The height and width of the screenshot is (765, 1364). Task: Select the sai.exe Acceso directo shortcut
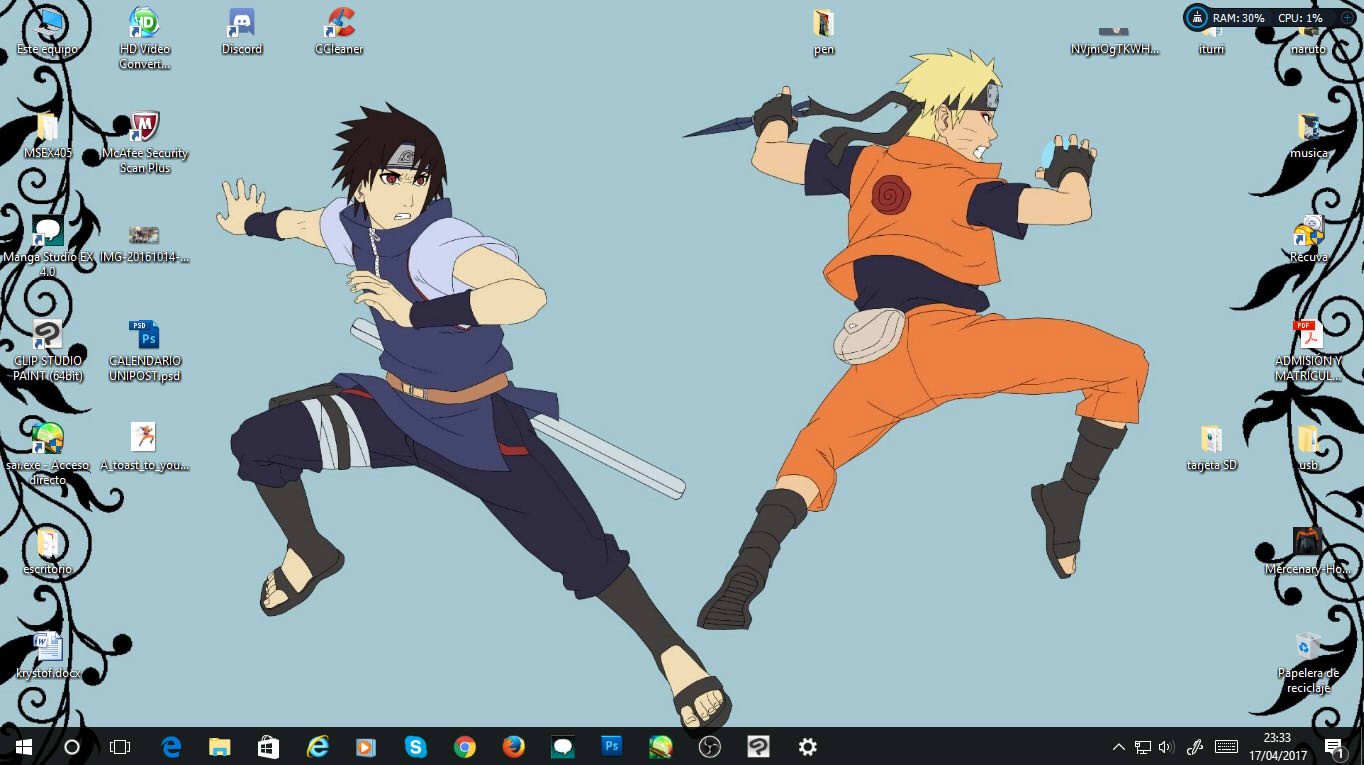[47, 454]
